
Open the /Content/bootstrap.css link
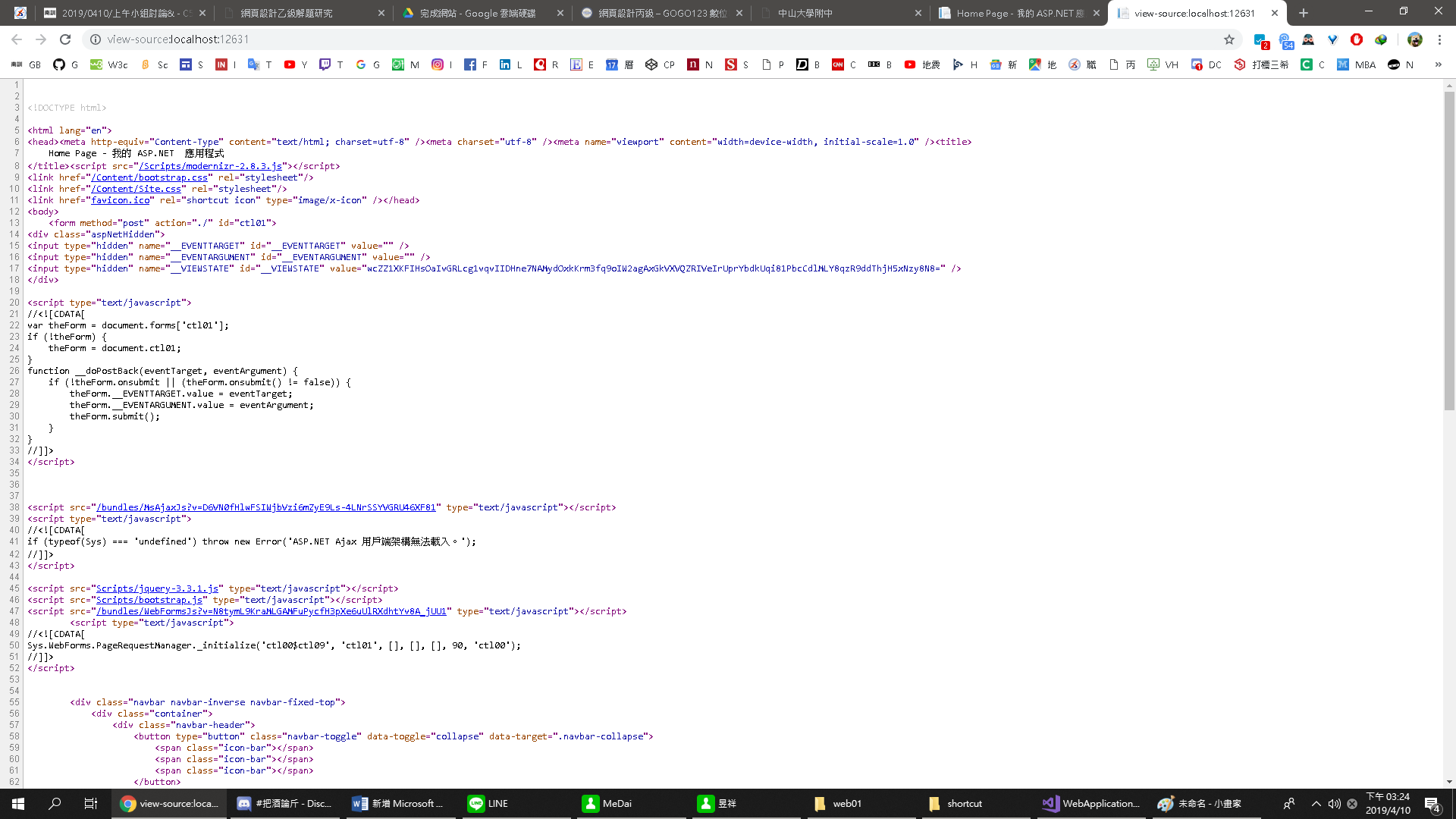point(149,177)
